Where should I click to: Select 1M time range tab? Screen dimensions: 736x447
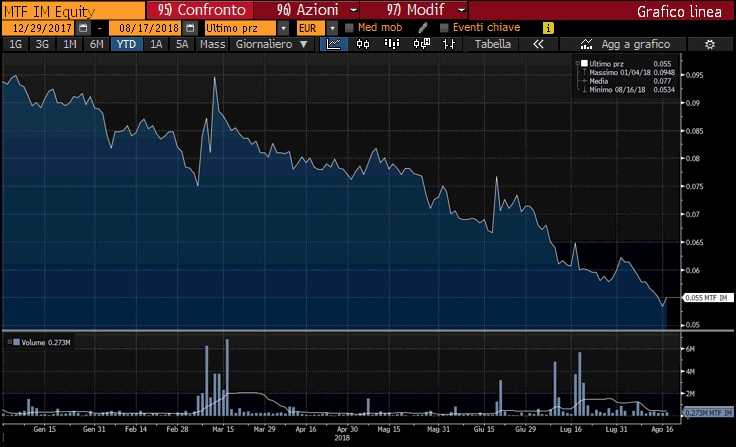coord(69,44)
